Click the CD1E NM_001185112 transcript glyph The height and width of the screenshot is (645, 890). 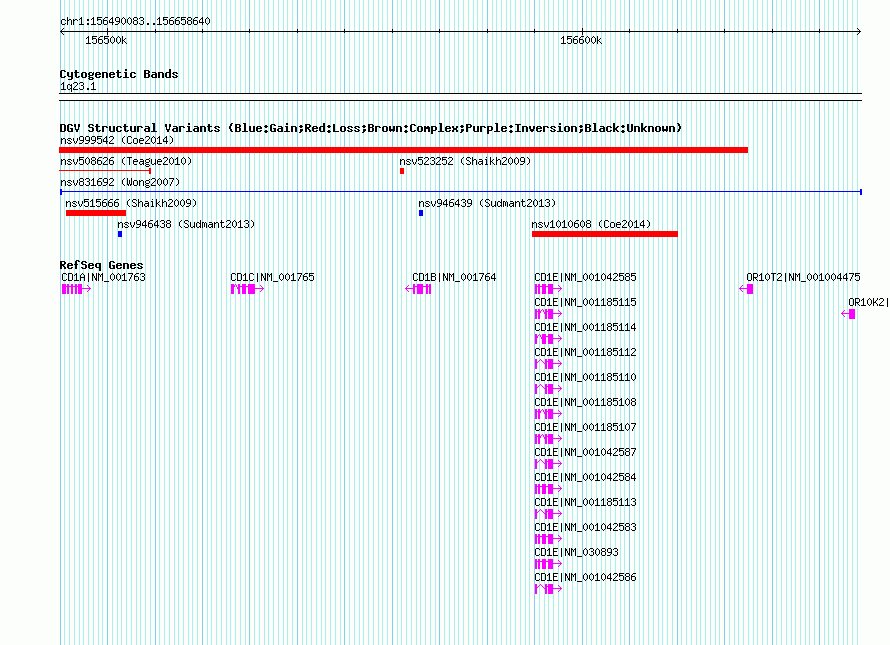point(548,364)
